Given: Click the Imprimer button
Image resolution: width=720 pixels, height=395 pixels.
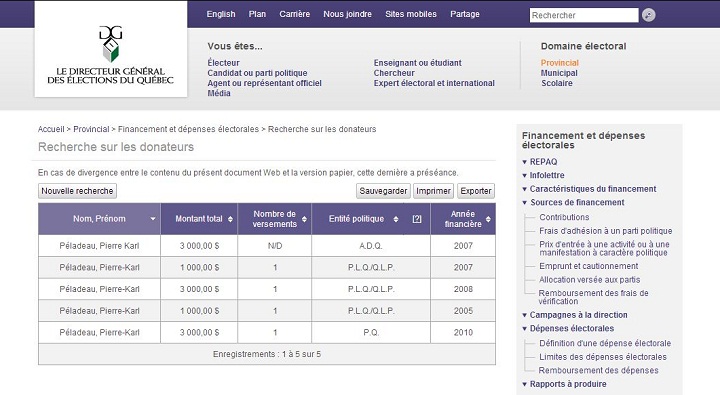Looking at the screenshot, I should (x=433, y=191).
